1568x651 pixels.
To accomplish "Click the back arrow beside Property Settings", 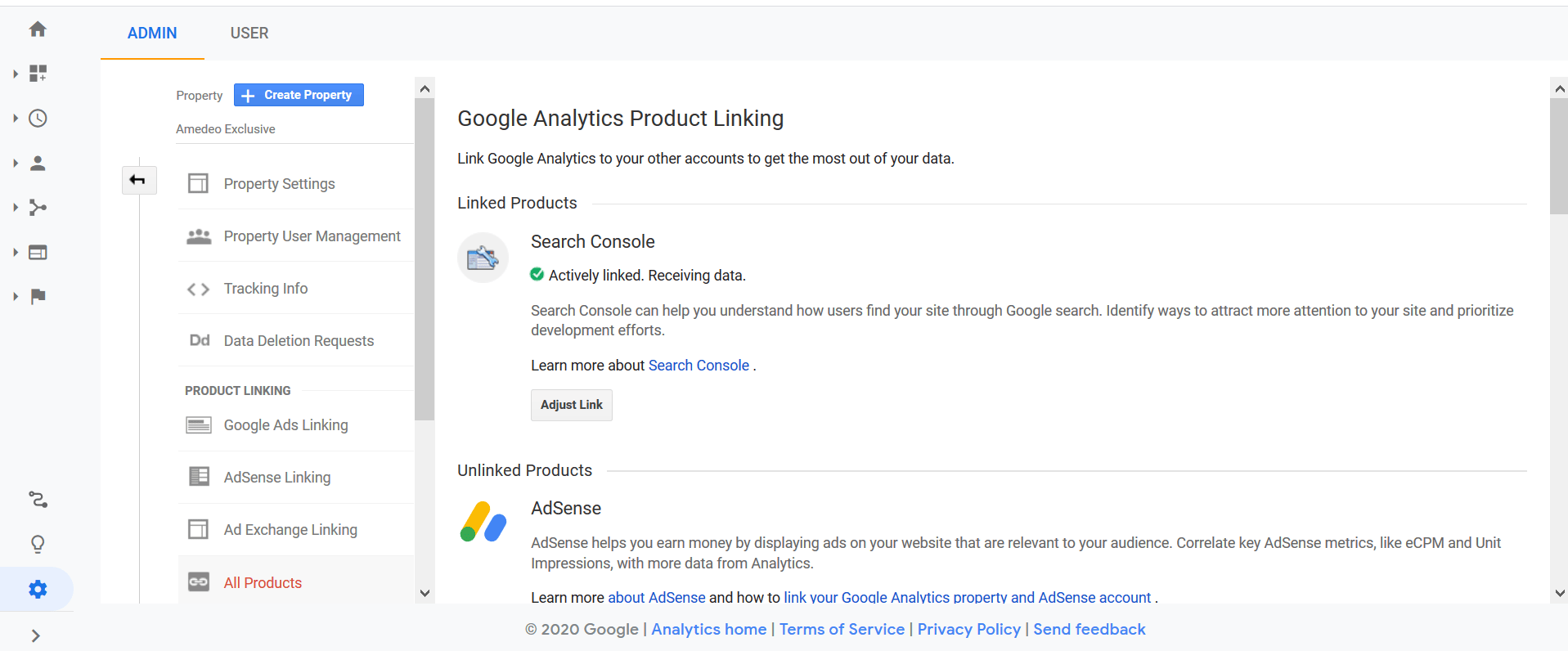I will pos(138,180).
